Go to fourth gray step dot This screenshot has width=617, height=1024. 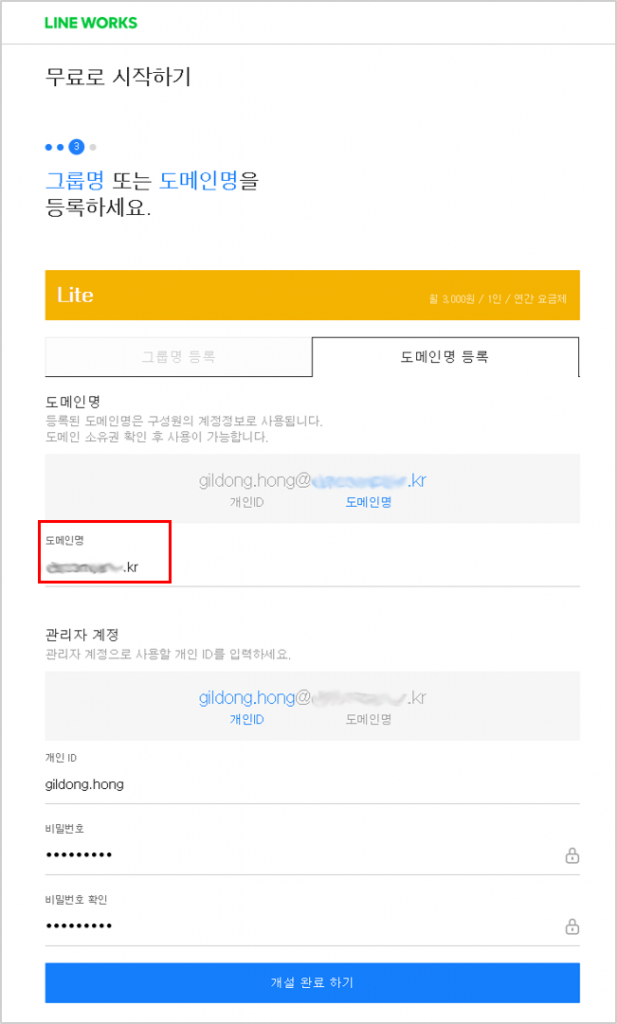(93, 147)
